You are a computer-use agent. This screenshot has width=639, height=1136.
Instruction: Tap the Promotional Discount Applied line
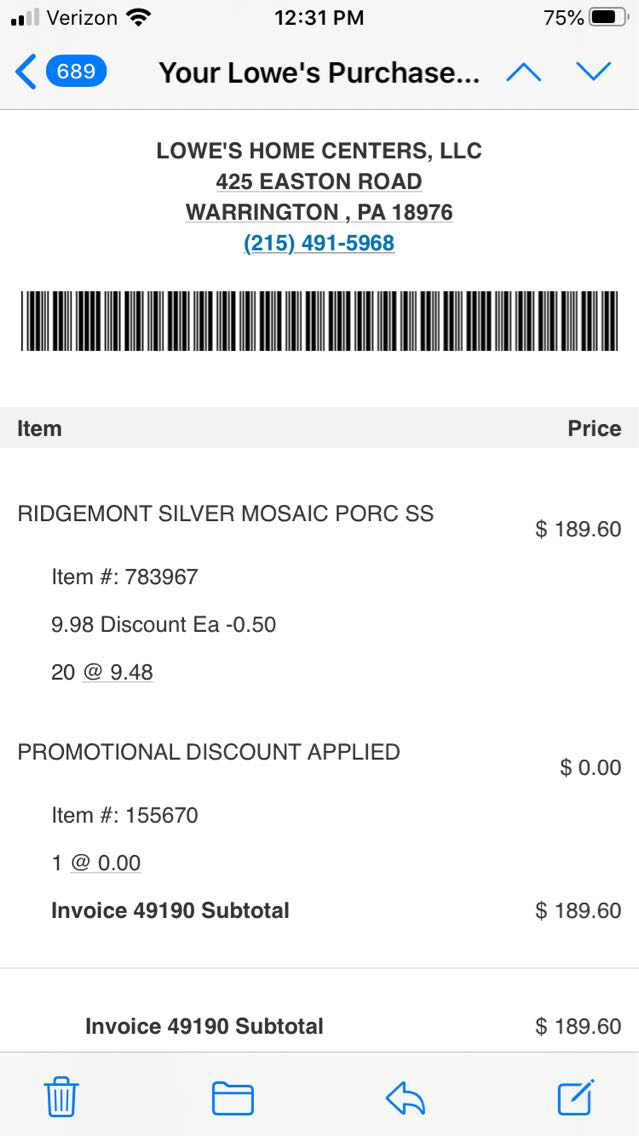point(208,752)
